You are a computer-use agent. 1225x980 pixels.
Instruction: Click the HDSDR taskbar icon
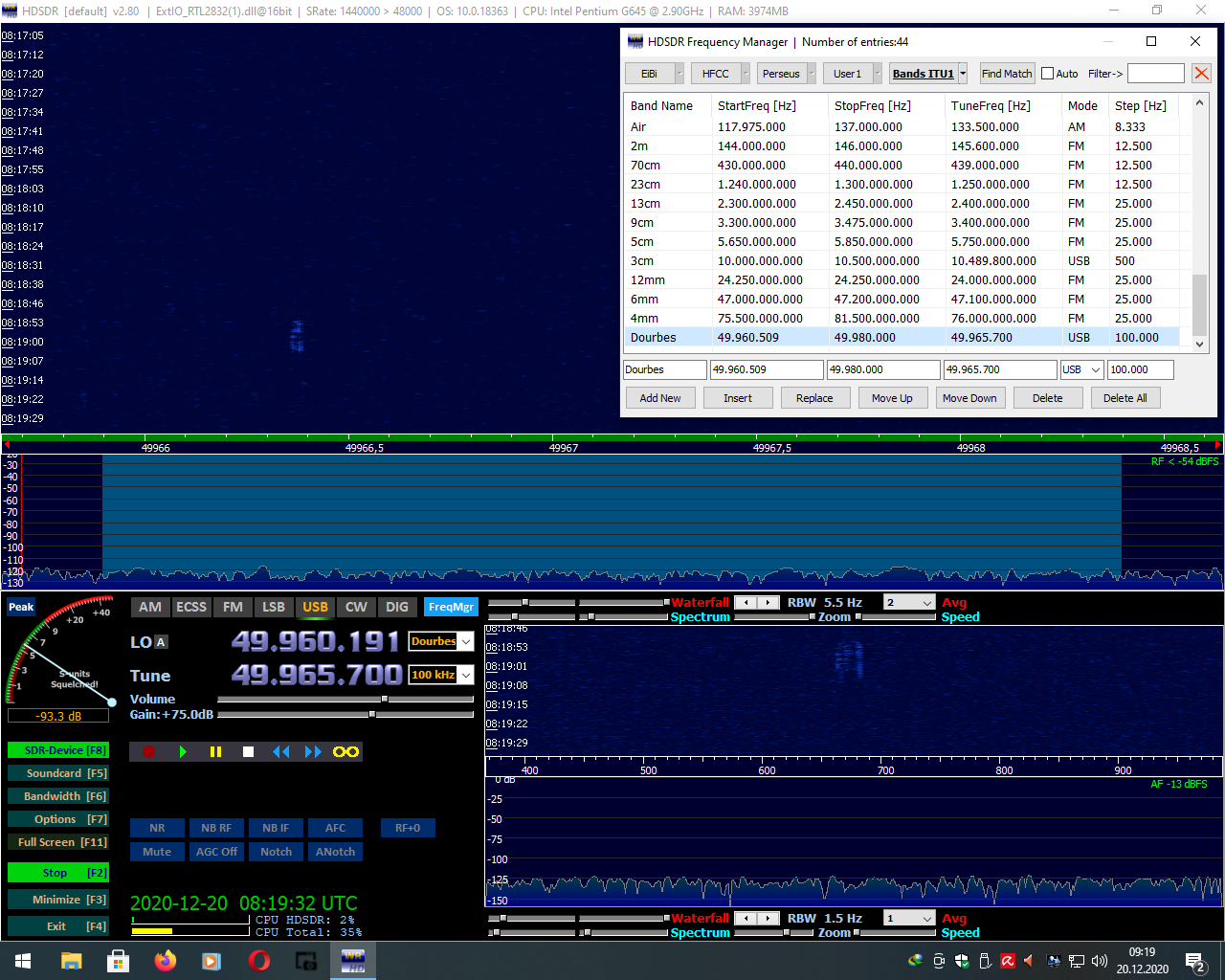[x=352, y=961]
